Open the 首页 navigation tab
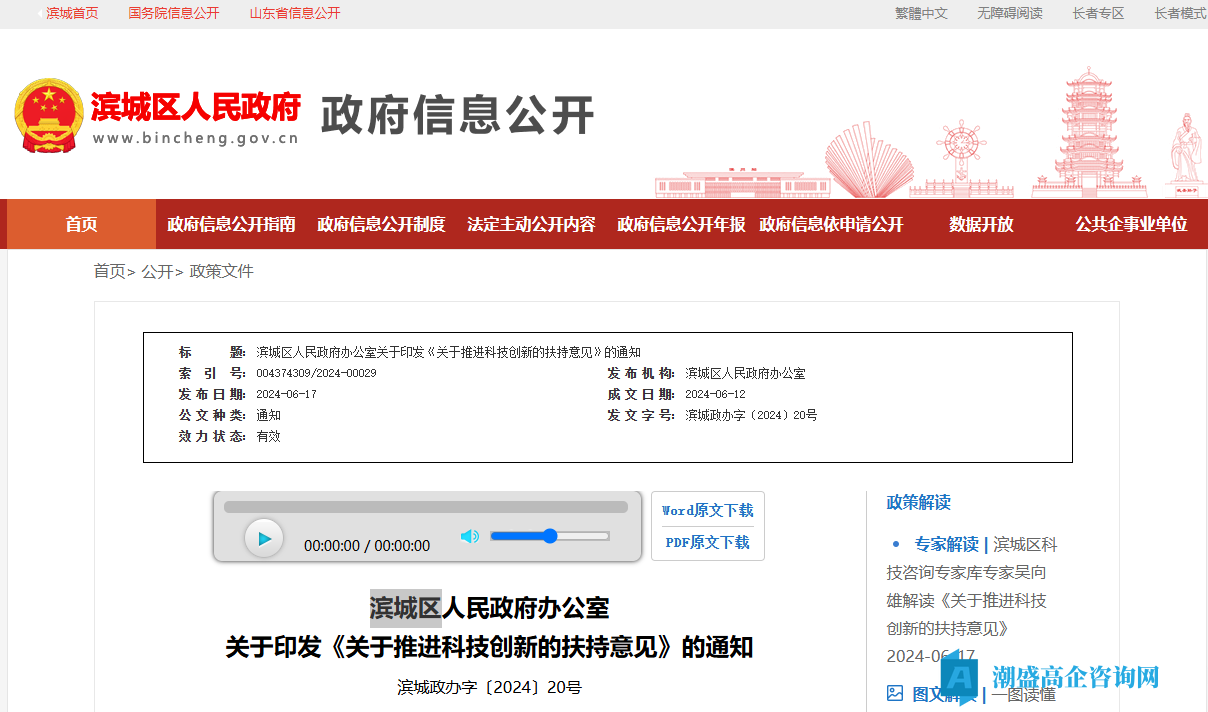The height and width of the screenshot is (712, 1208). 81,224
